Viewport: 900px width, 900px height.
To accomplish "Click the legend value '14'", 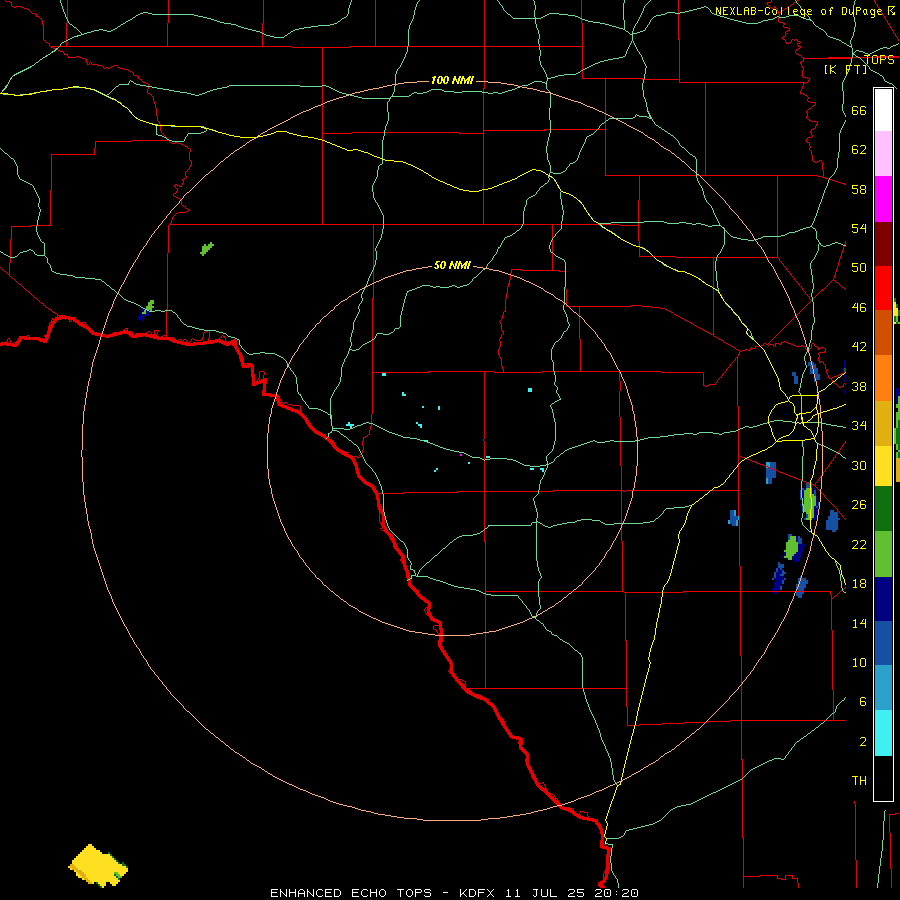I will tap(859, 623).
